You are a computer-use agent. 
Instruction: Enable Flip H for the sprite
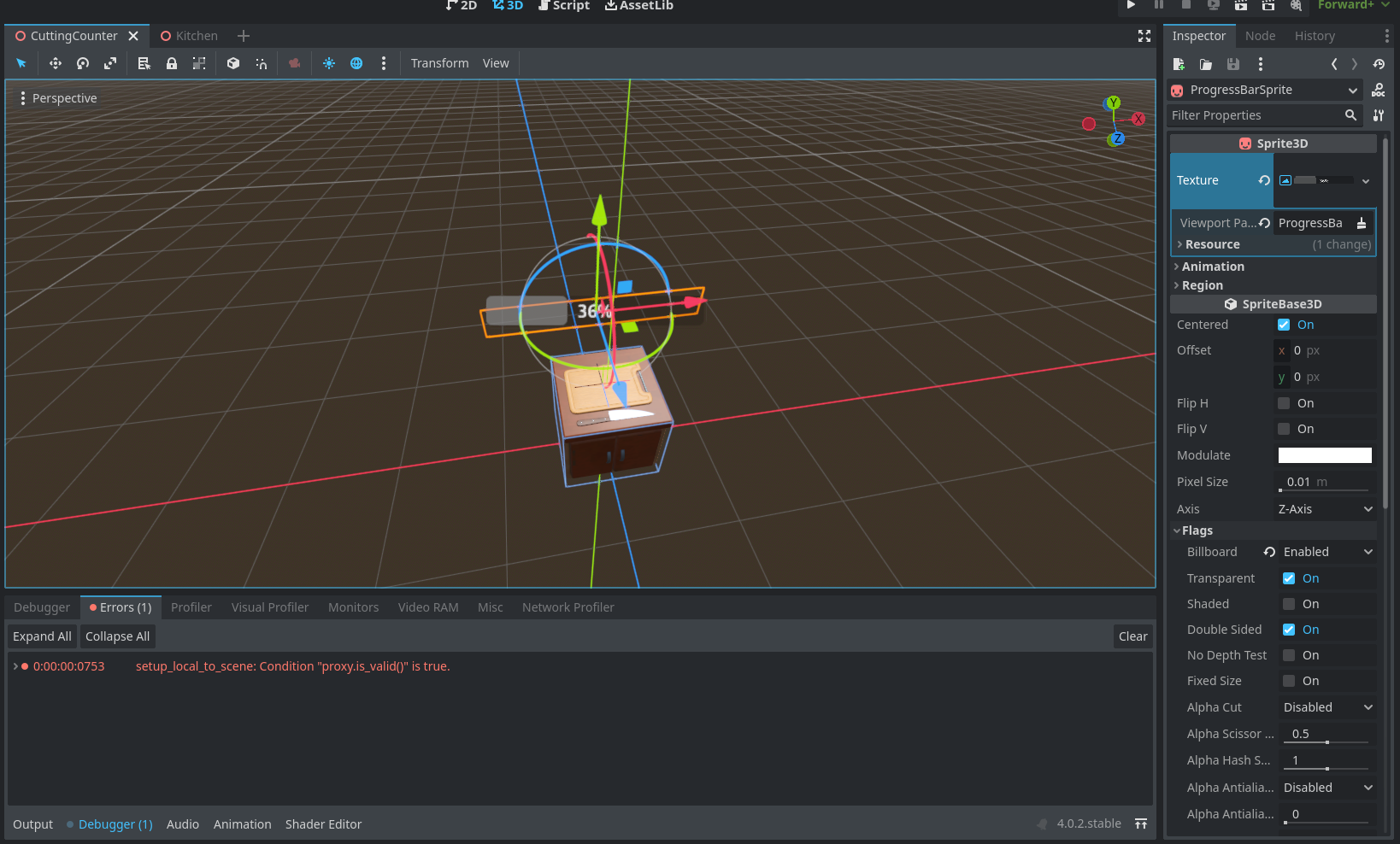point(1283,402)
